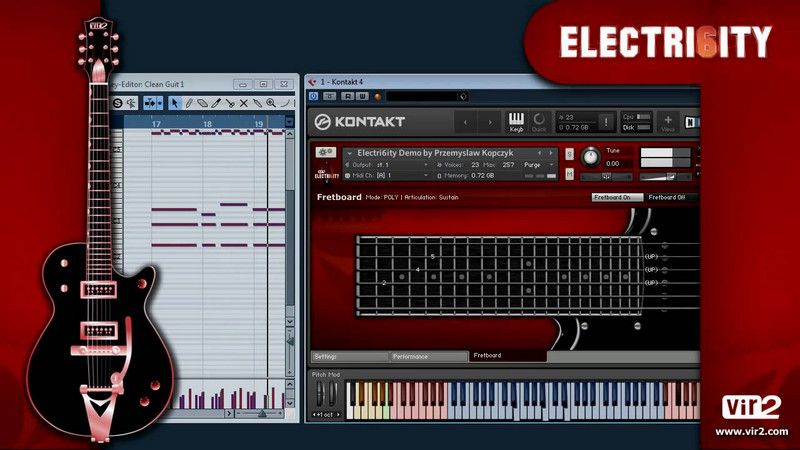Click the +1 oct keyboard shift control
This screenshot has width=800, height=450.
pos(326,414)
